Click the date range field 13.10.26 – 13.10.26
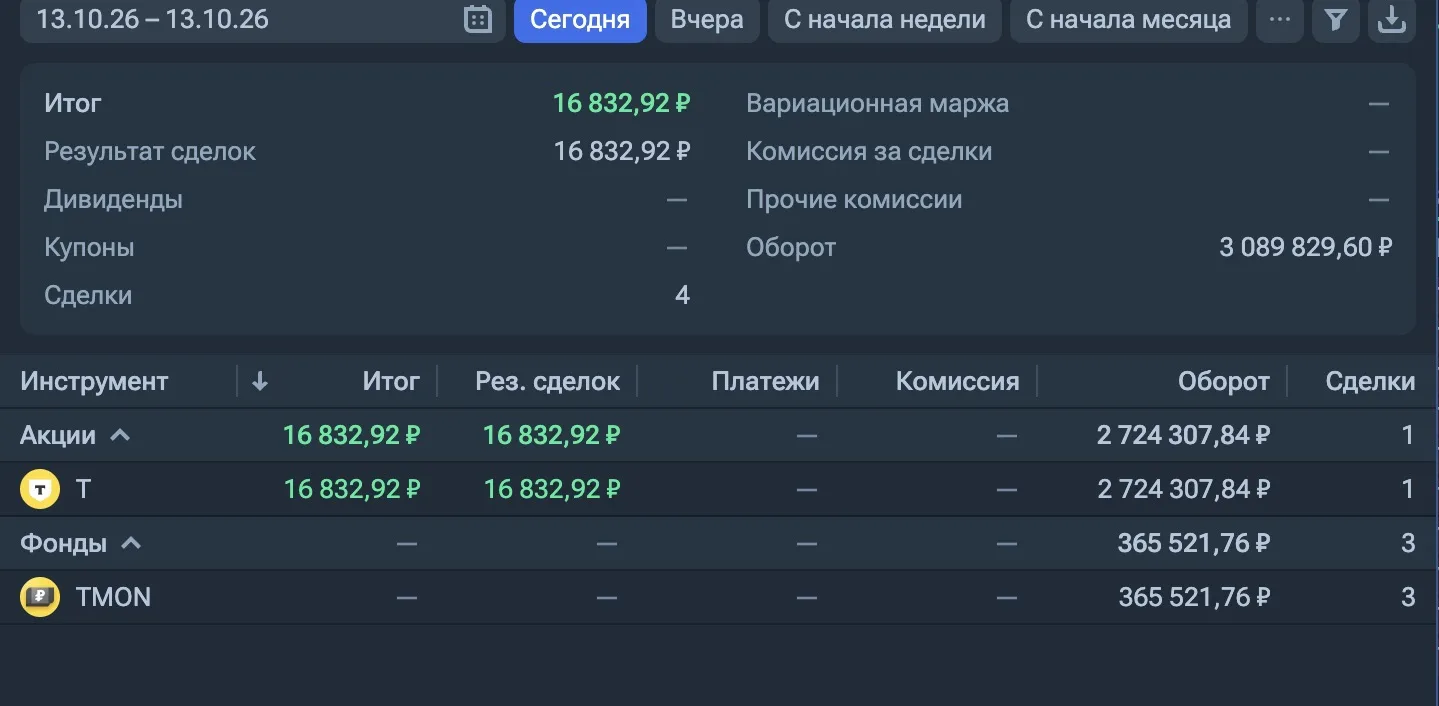 [262, 19]
